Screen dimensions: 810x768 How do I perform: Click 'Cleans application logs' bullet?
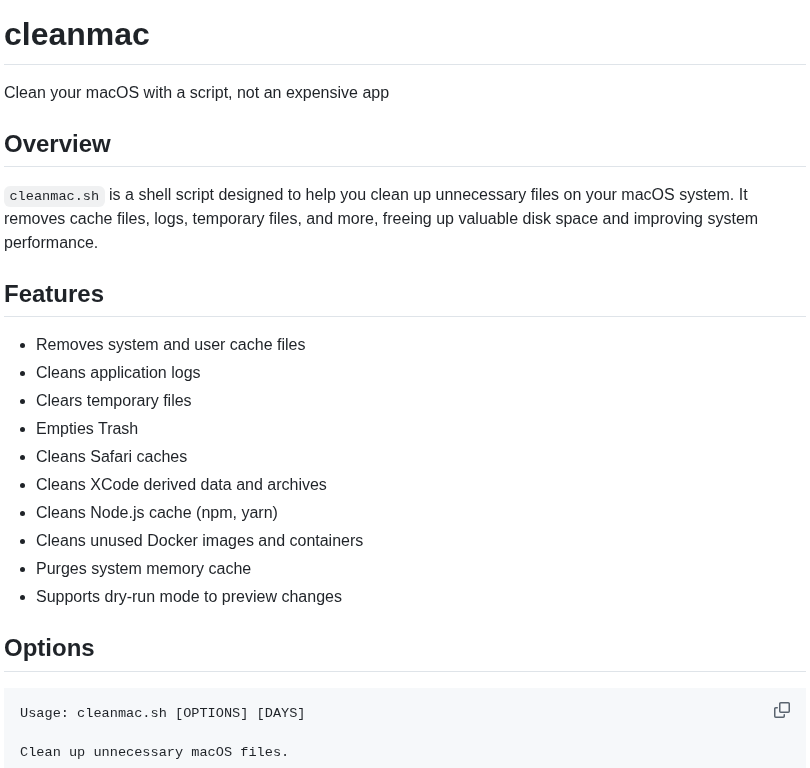118,372
